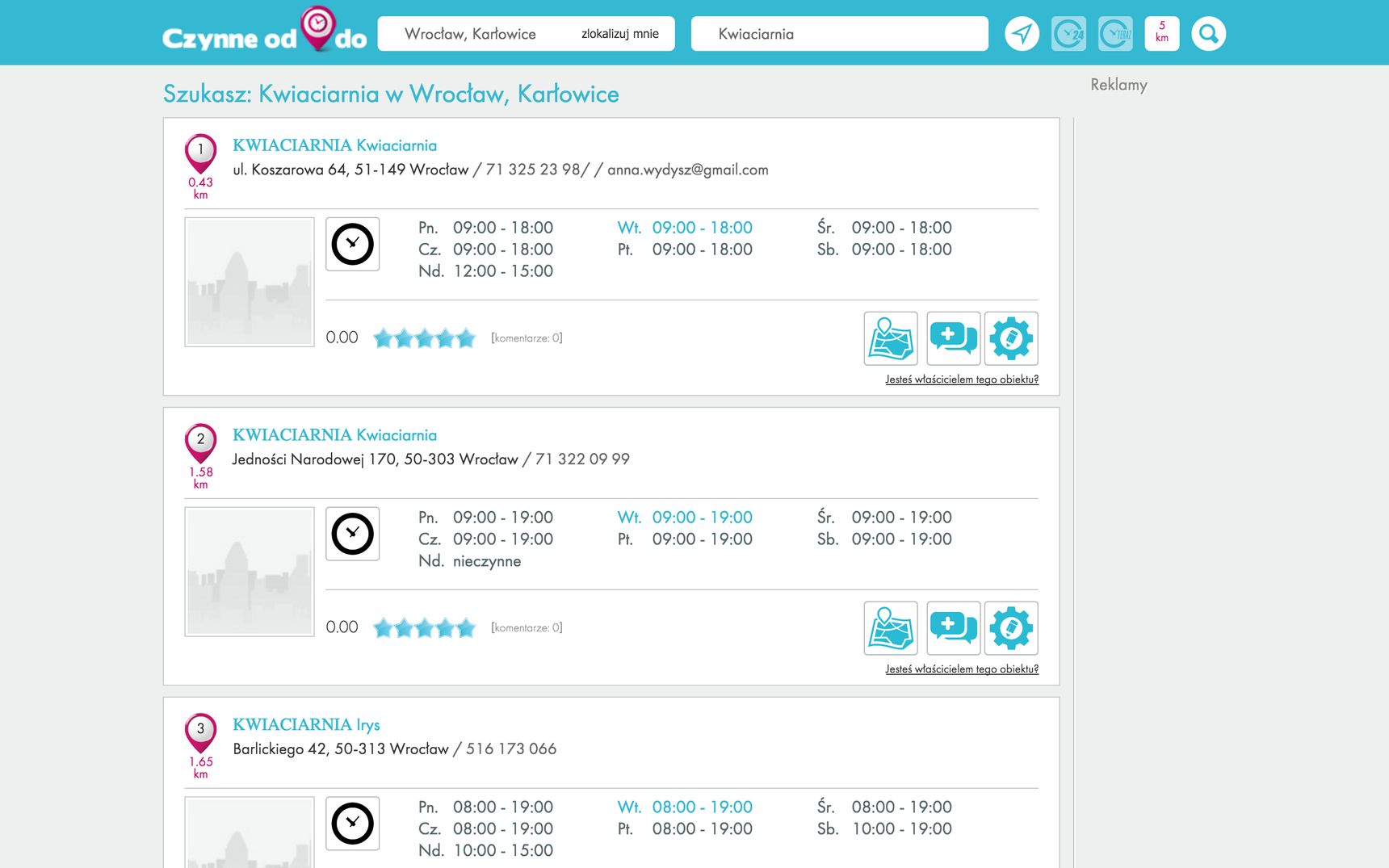Show Koszarowa 64 florist on map
Screen dimensions: 1389x868
pos(891,338)
